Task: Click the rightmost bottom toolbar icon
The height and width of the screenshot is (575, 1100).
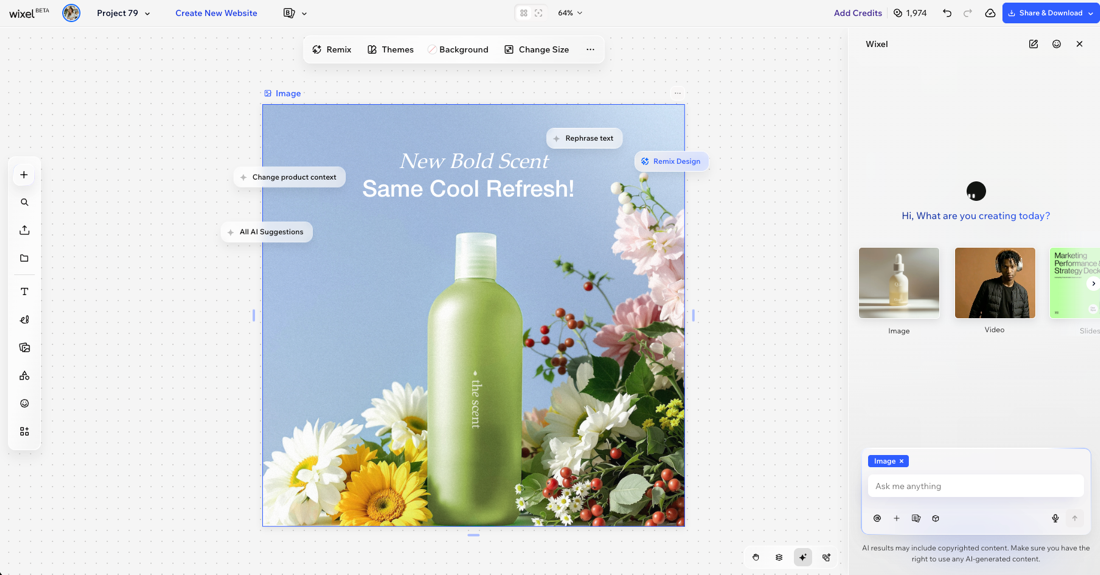Action: click(x=826, y=557)
